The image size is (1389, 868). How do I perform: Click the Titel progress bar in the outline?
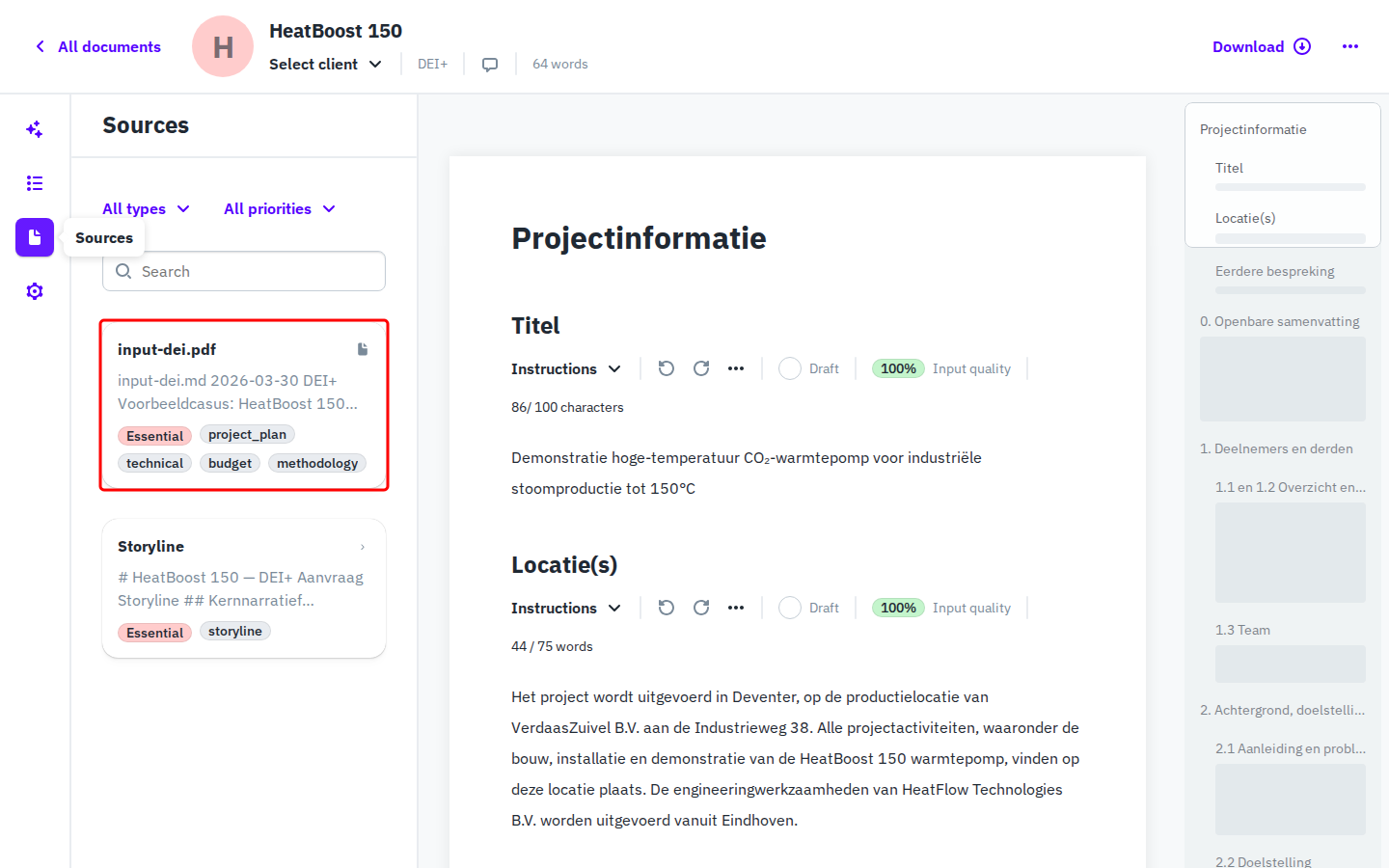pyautogui.click(x=1291, y=187)
